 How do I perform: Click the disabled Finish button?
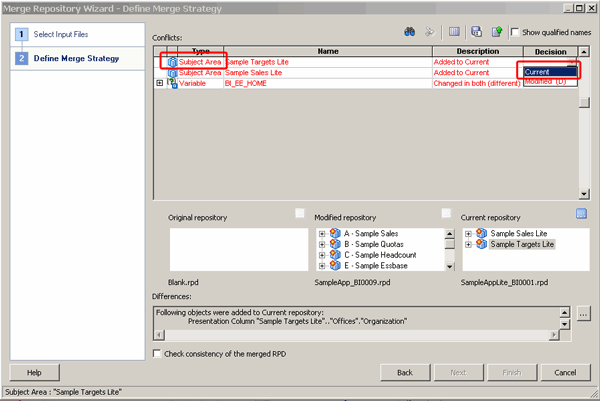(512, 373)
